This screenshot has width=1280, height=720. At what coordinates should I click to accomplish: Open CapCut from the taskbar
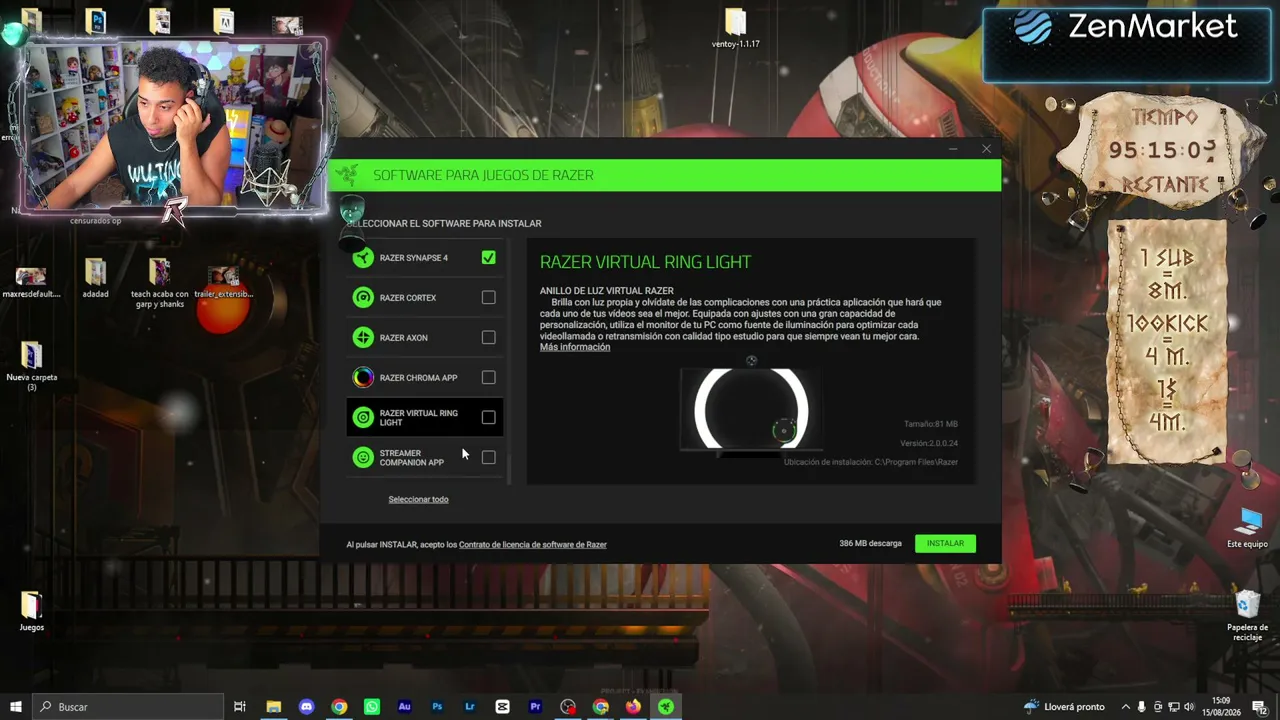click(502, 707)
